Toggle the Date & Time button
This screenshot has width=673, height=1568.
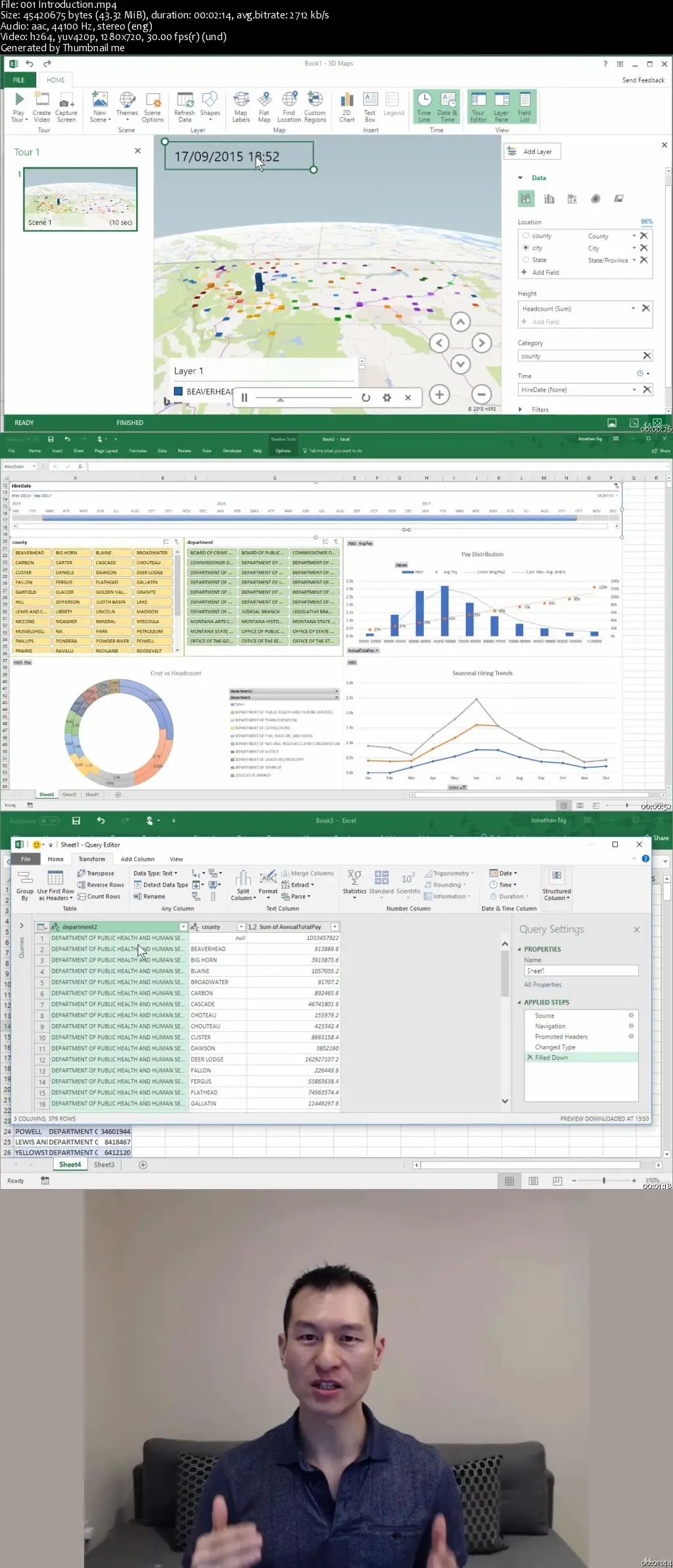(x=448, y=107)
